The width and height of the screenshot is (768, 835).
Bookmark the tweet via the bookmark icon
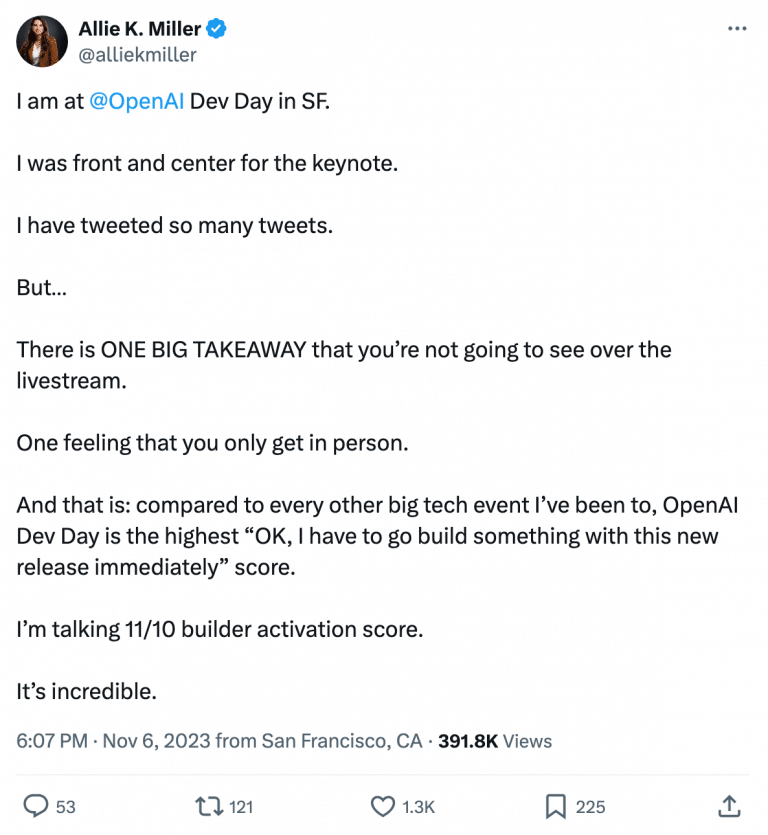(556, 806)
